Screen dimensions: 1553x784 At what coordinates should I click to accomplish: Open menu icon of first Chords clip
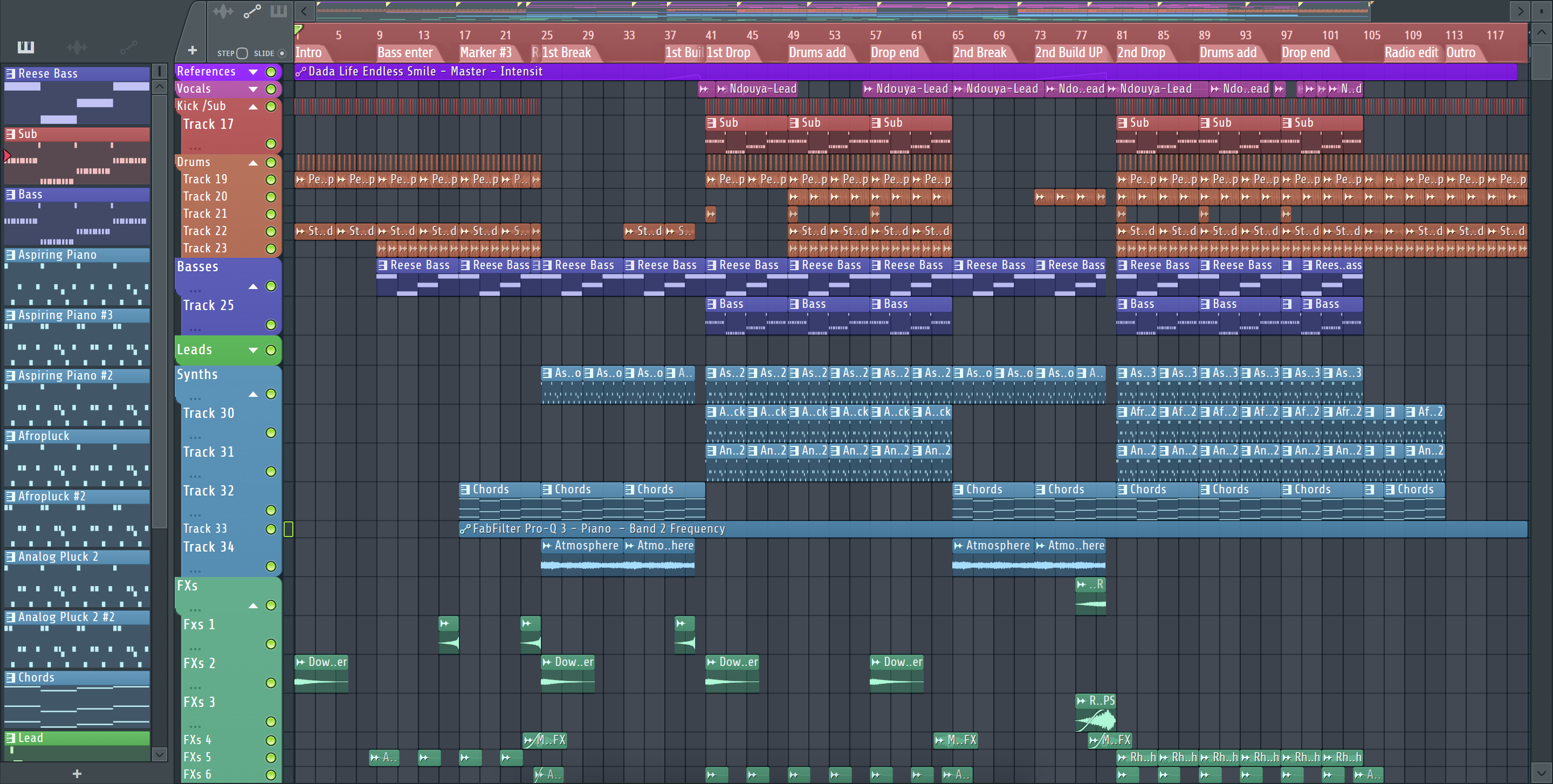[x=465, y=489]
